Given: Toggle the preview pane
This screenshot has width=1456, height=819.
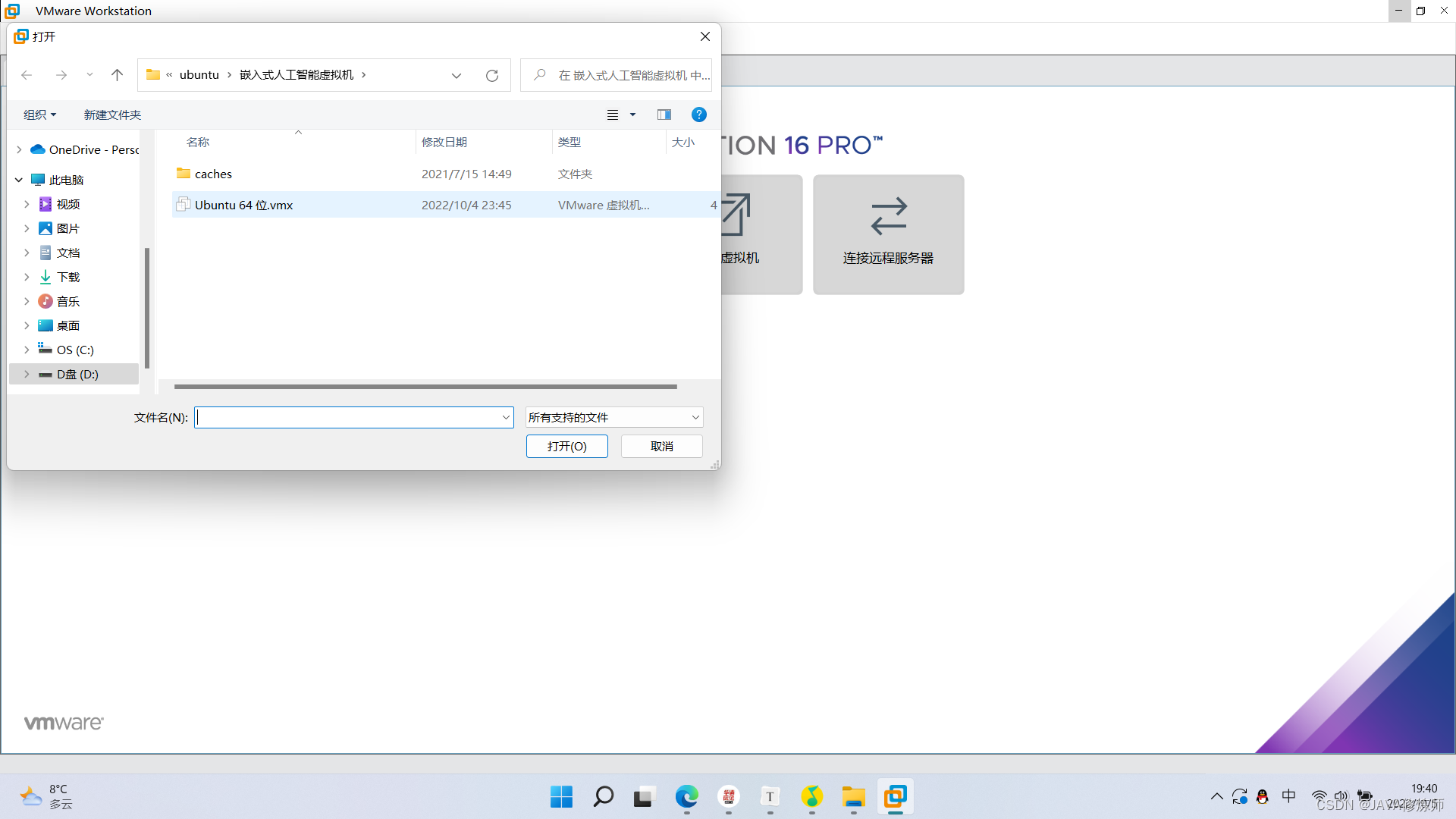Looking at the screenshot, I should tap(664, 115).
